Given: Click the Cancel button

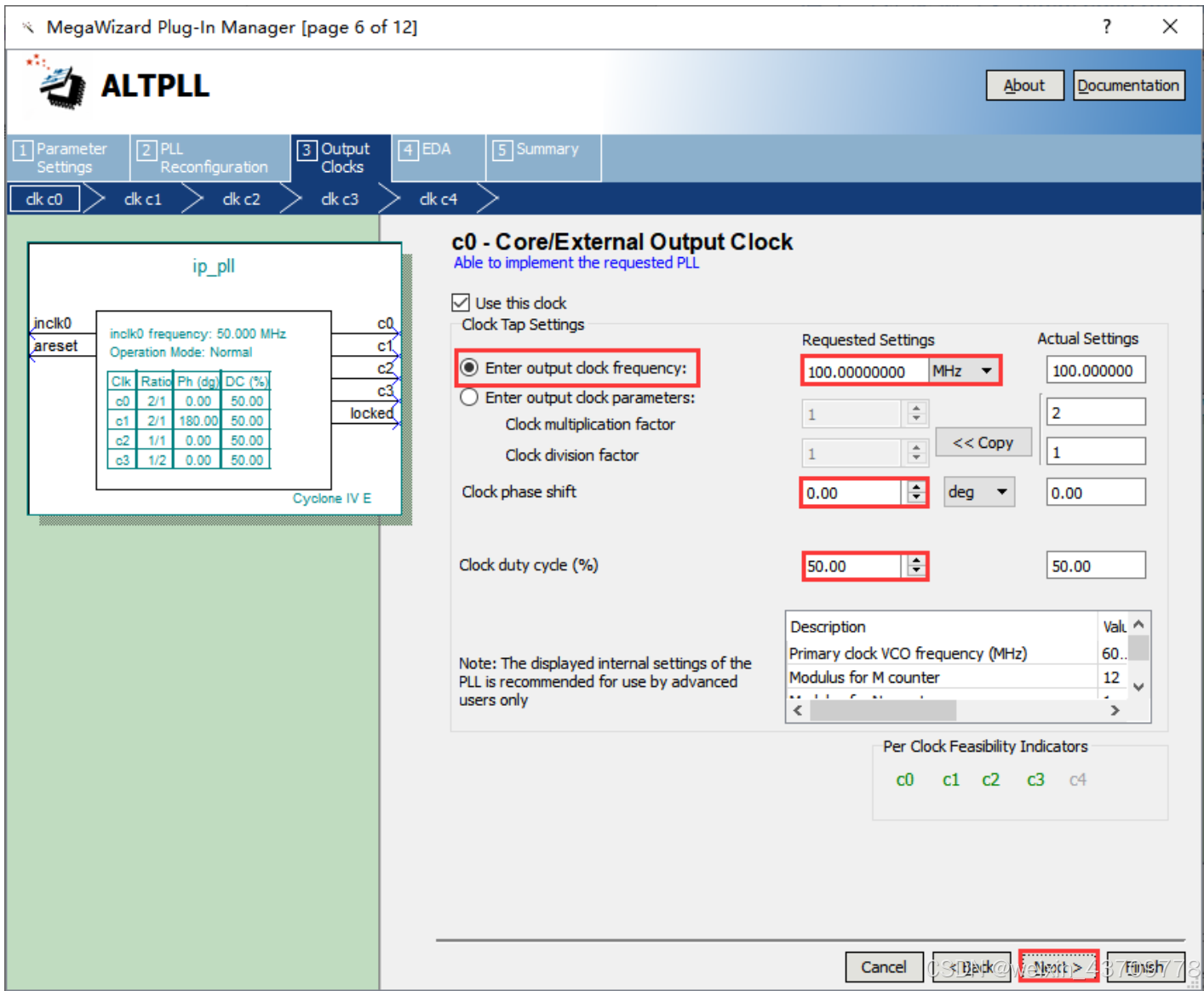Looking at the screenshot, I should tap(884, 966).
